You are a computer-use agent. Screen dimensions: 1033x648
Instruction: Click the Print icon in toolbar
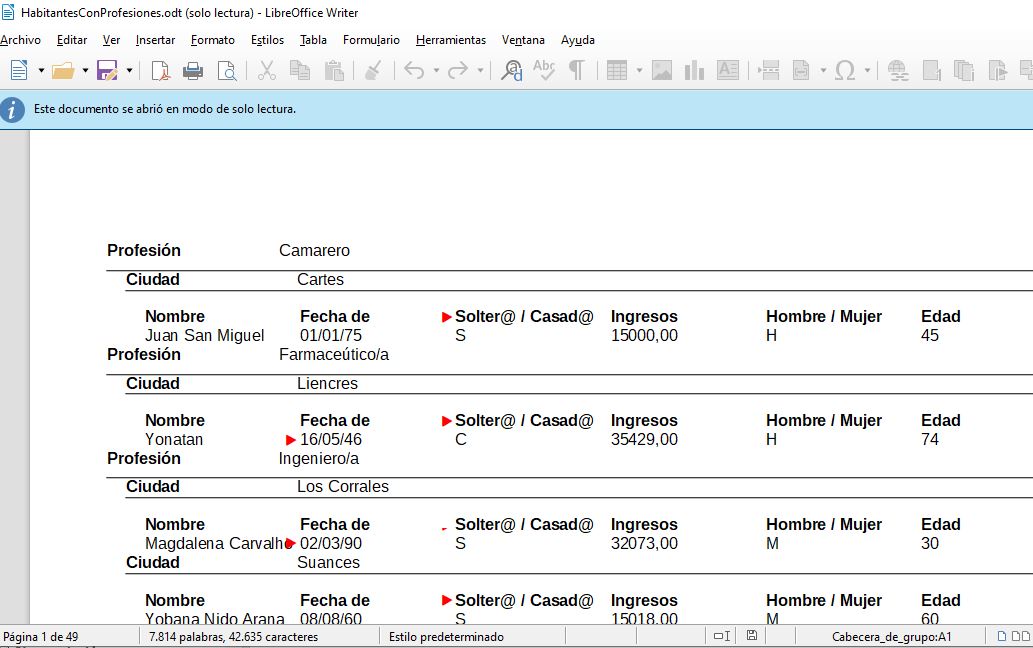pyautogui.click(x=192, y=70)
